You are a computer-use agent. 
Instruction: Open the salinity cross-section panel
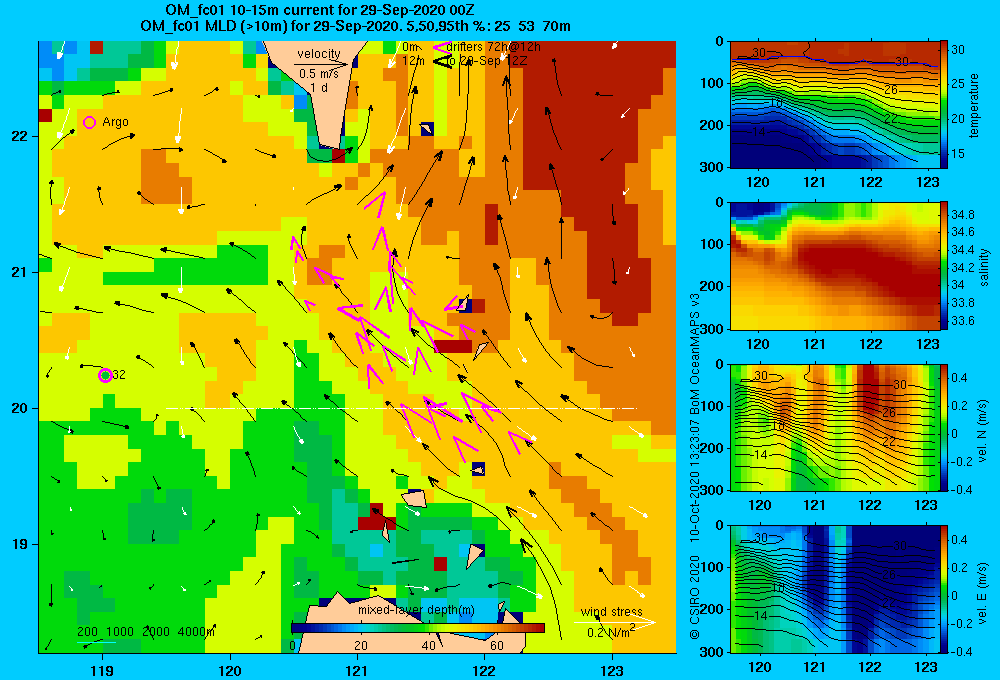834,266
